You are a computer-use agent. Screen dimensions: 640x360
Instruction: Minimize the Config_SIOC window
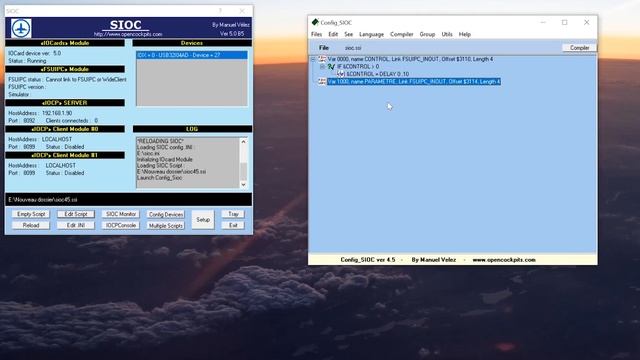(543, 22)
